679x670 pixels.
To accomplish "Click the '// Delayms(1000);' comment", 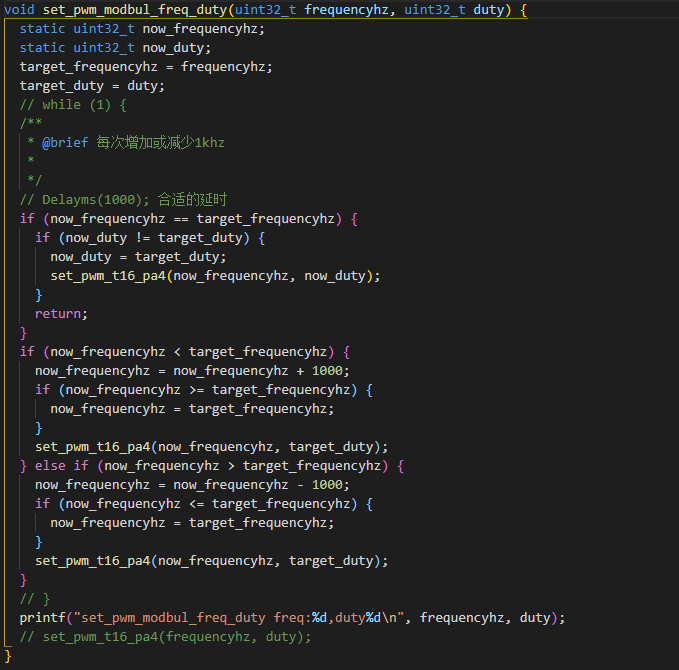I will click(x=123, y=200).
